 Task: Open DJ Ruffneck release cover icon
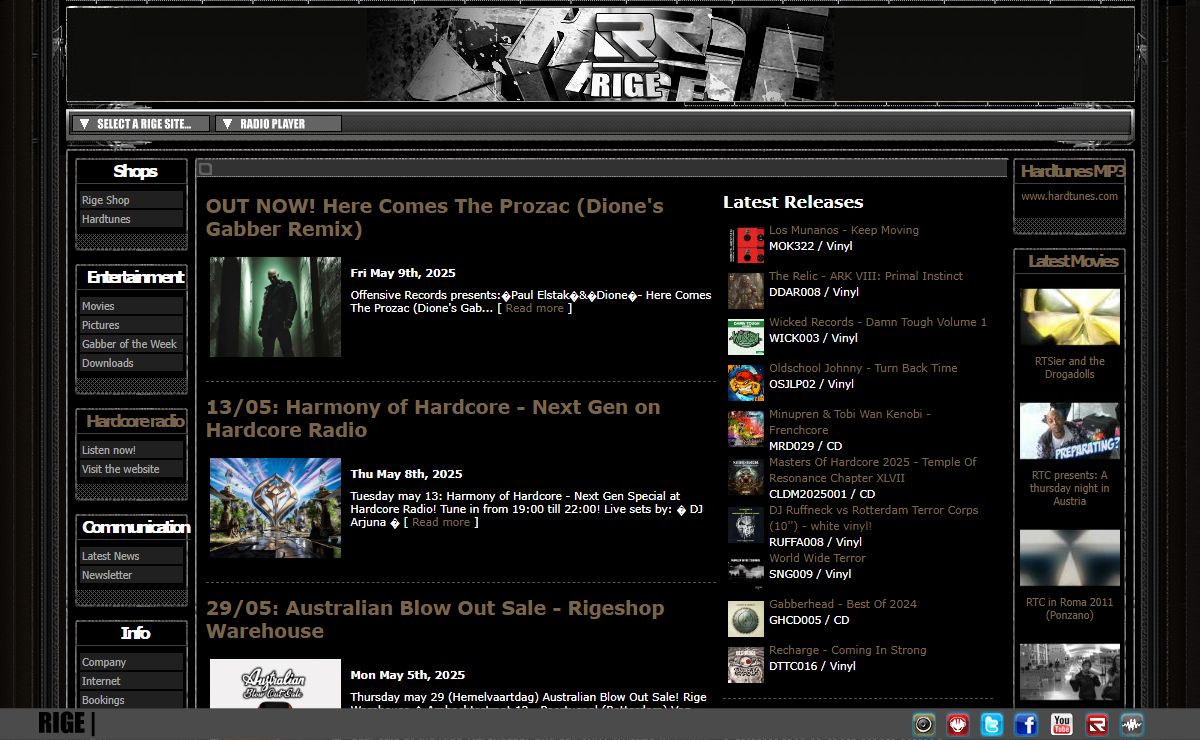point(746,525)
